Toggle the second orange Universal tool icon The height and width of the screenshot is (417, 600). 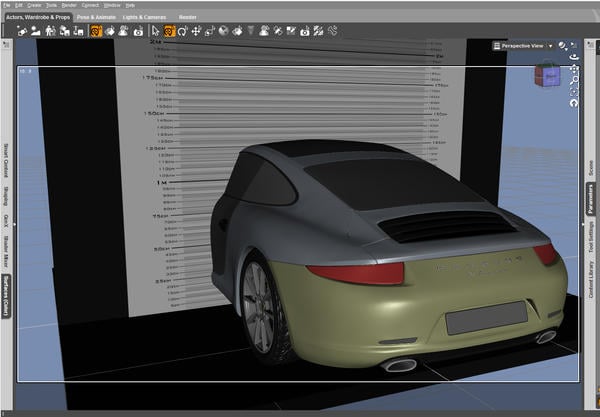click(x=169, y=31)
